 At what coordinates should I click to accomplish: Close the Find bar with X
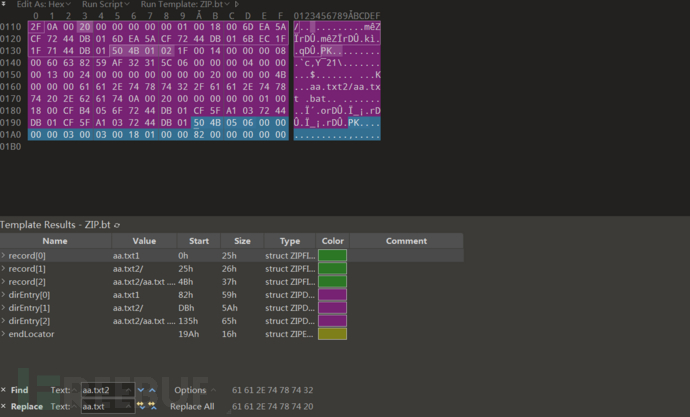5,390
